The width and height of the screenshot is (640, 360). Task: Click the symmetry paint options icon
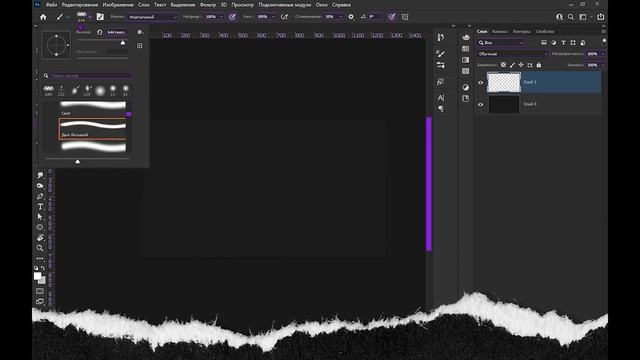click(x=405, y=17)
